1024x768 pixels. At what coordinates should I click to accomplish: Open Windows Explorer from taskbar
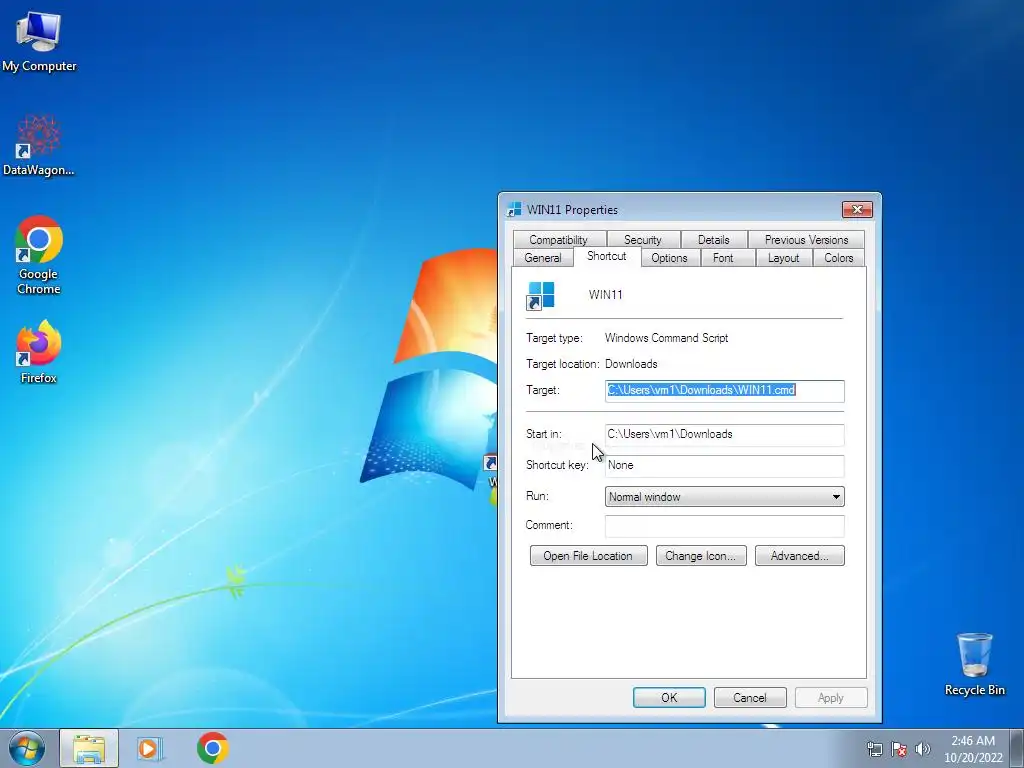89,748
